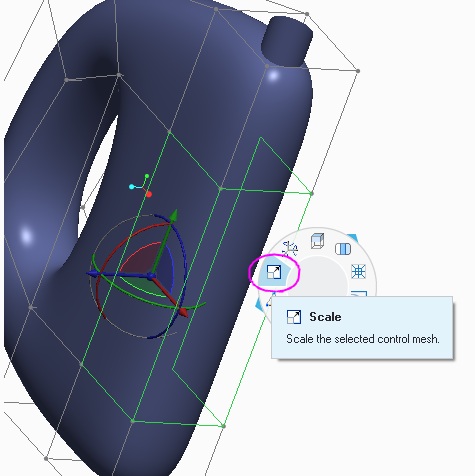Click the red dot of the small triad
475x476 pixels.
coord(149,194)
